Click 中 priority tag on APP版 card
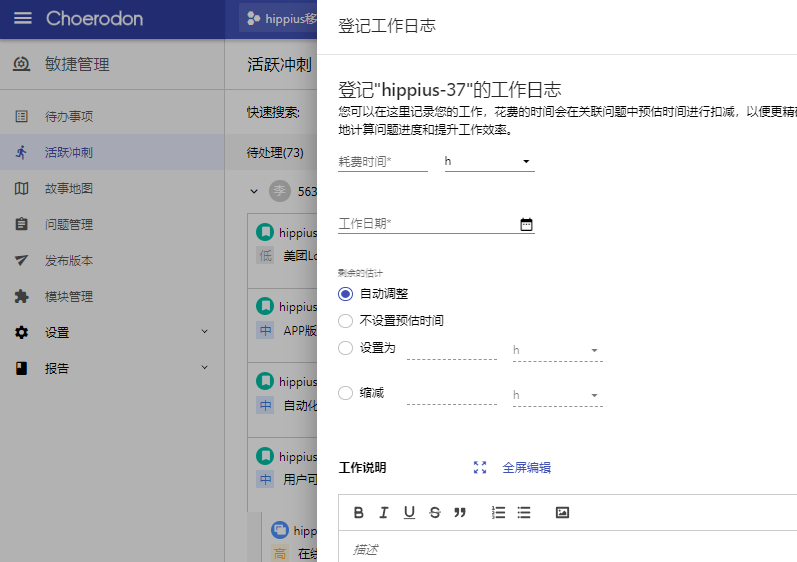This screenshot has width=797, height=562. [x=265, y=330]
